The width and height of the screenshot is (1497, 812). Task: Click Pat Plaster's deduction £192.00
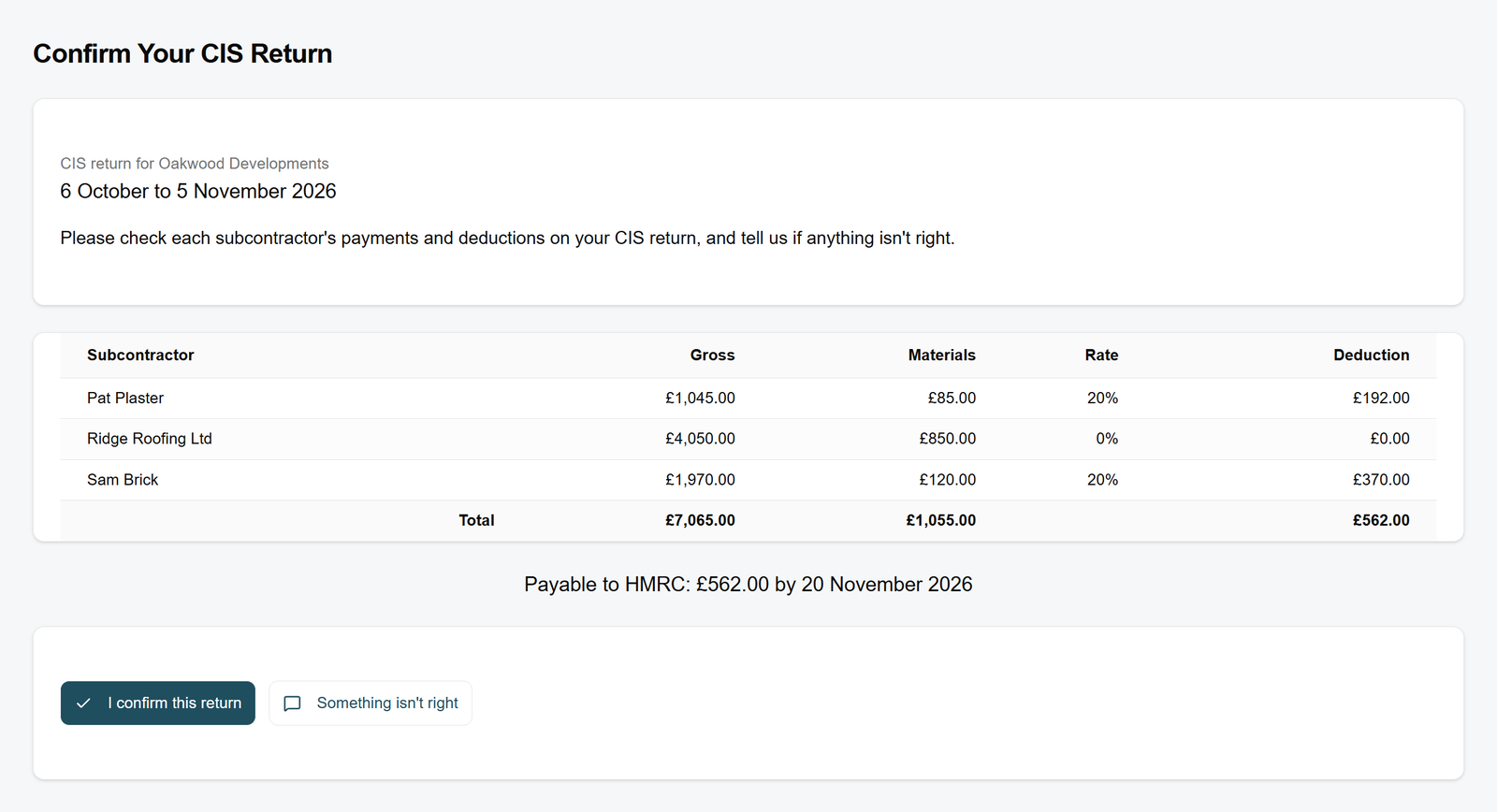coord(1381,398)
